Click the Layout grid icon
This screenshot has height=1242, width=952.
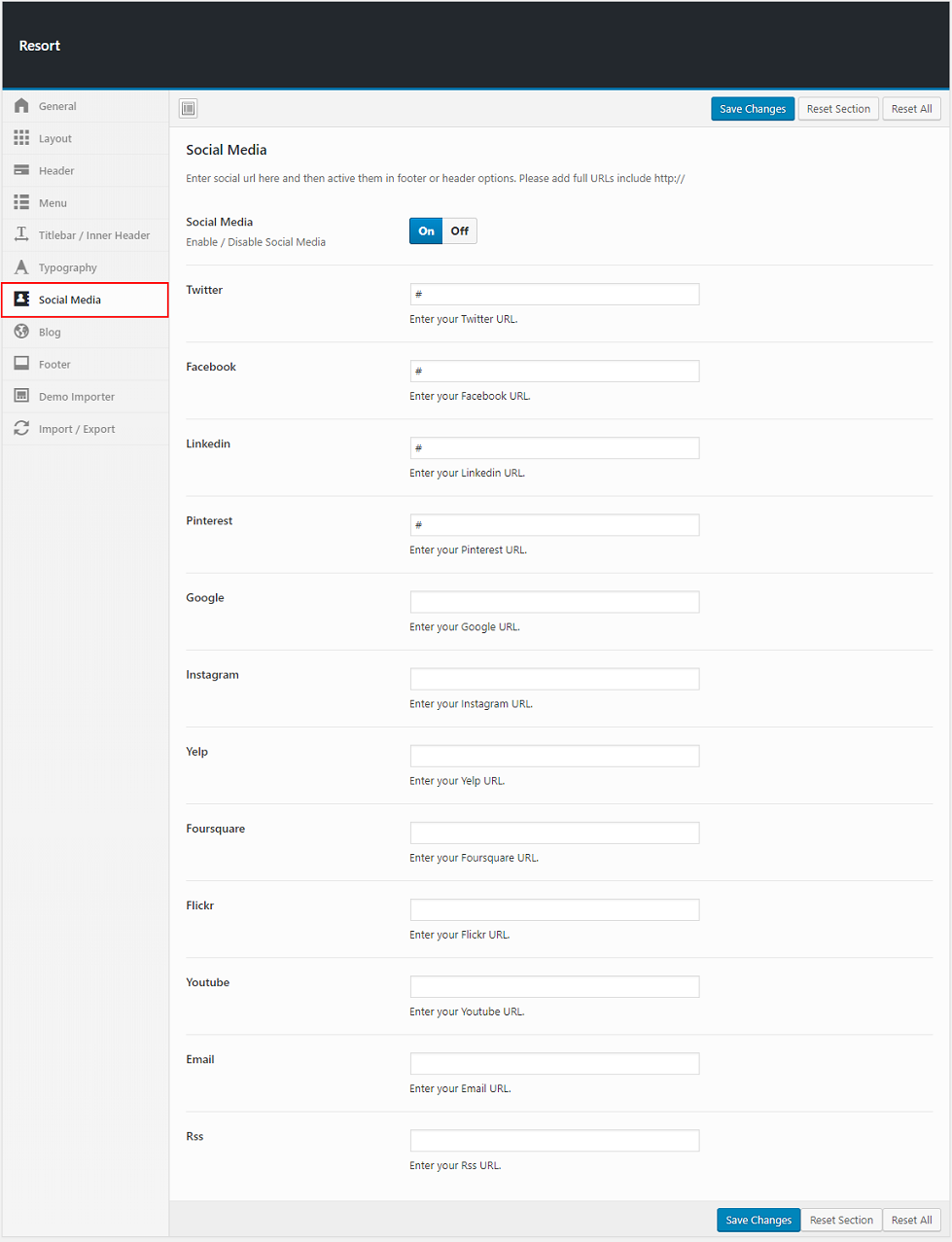coord(21,138)
